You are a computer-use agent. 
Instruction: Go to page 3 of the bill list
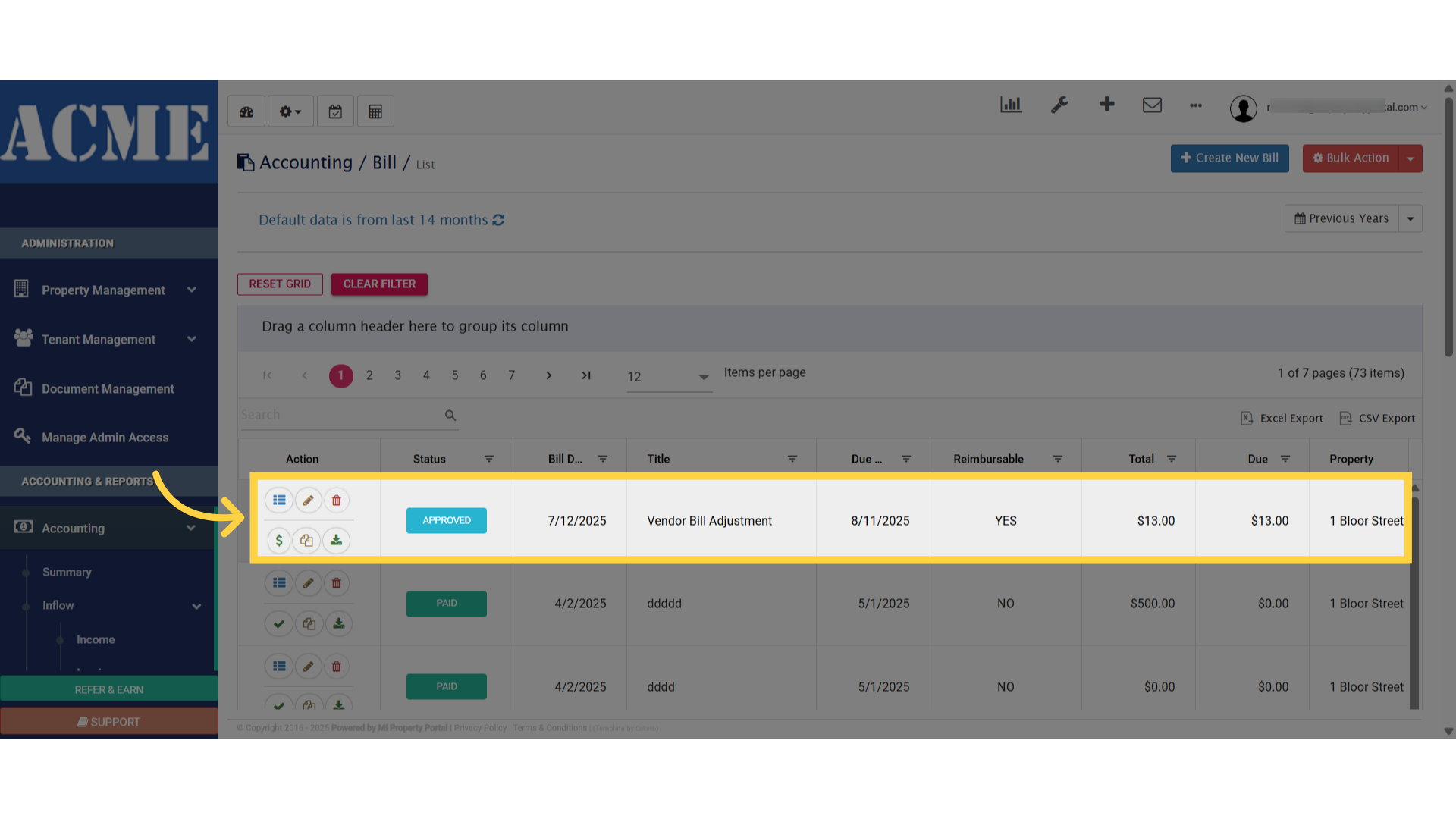pyautogui.click(x=397, y=375)
